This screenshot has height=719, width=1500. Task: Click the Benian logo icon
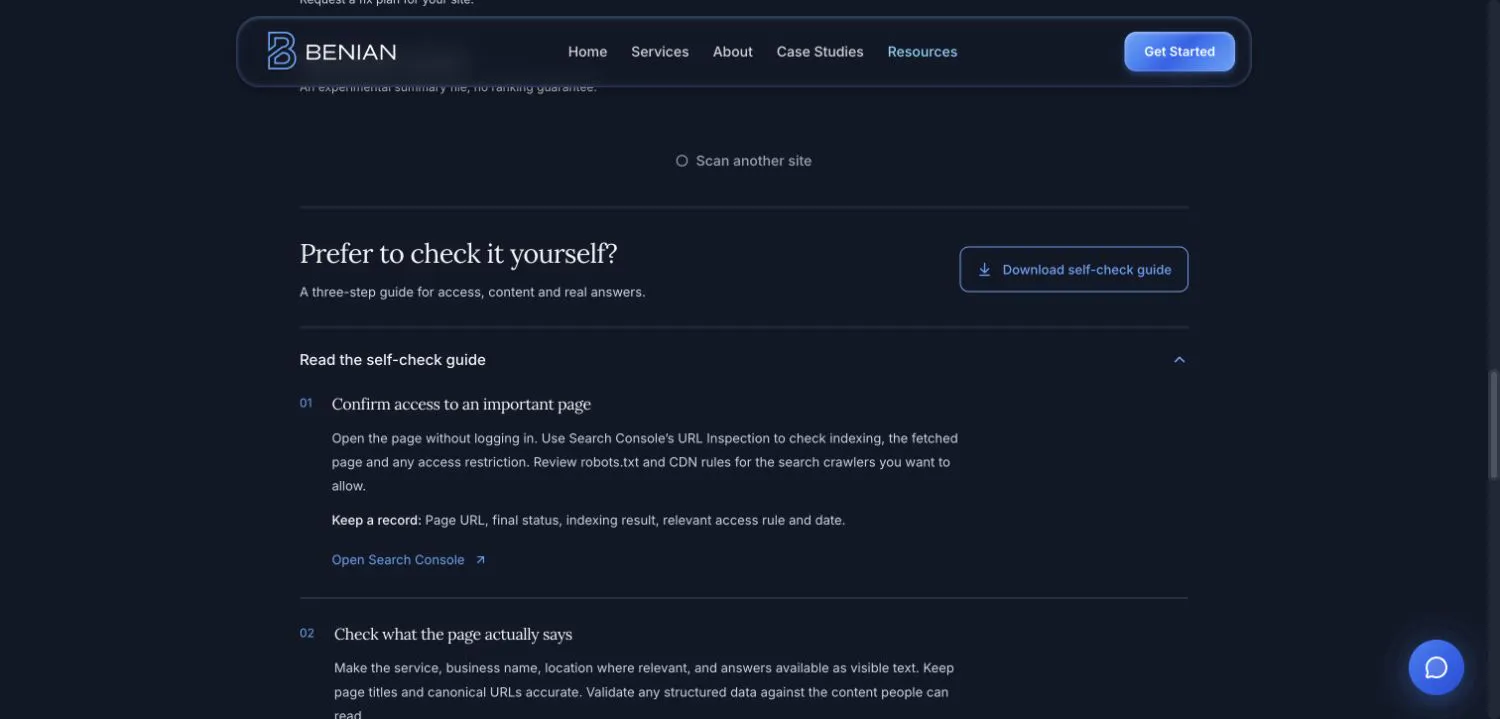tap(281, 51)
